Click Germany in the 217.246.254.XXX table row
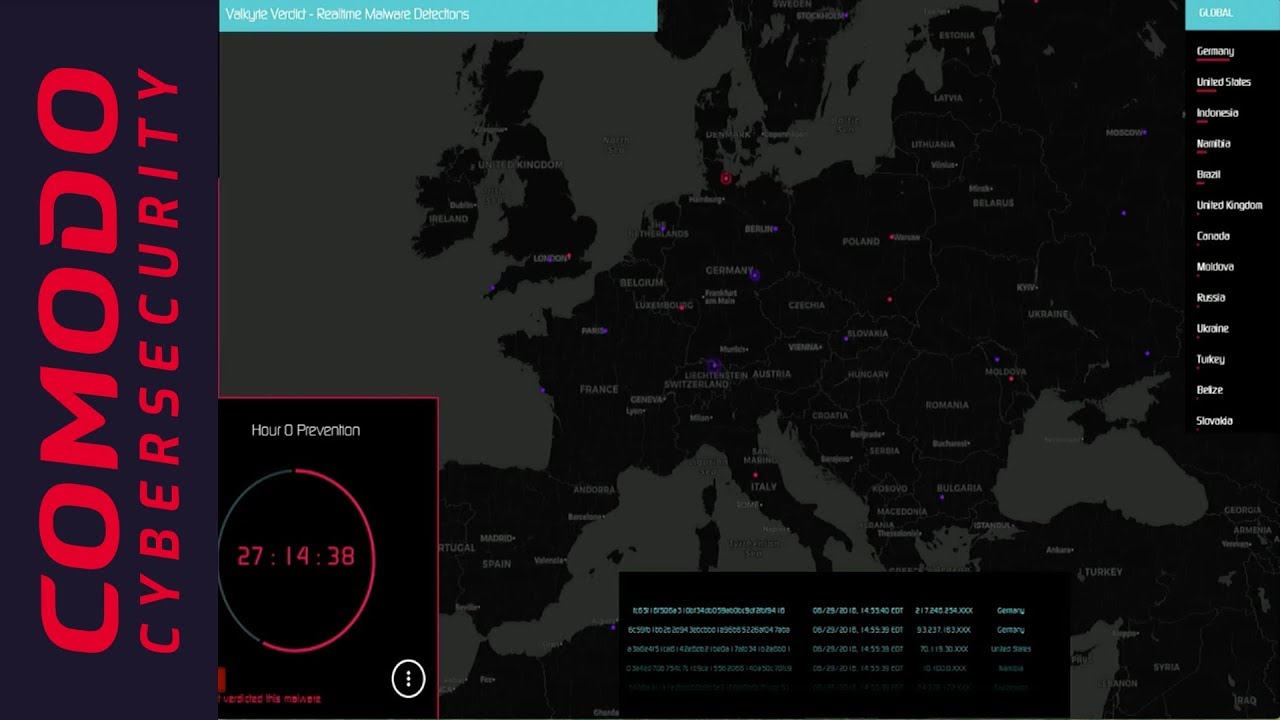This screenshot has width=1280, height=720. pos(1010,610)
